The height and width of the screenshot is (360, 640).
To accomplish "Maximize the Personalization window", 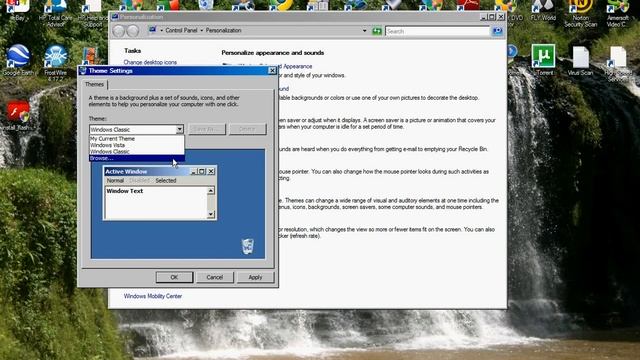I will (x=492, y=17).
